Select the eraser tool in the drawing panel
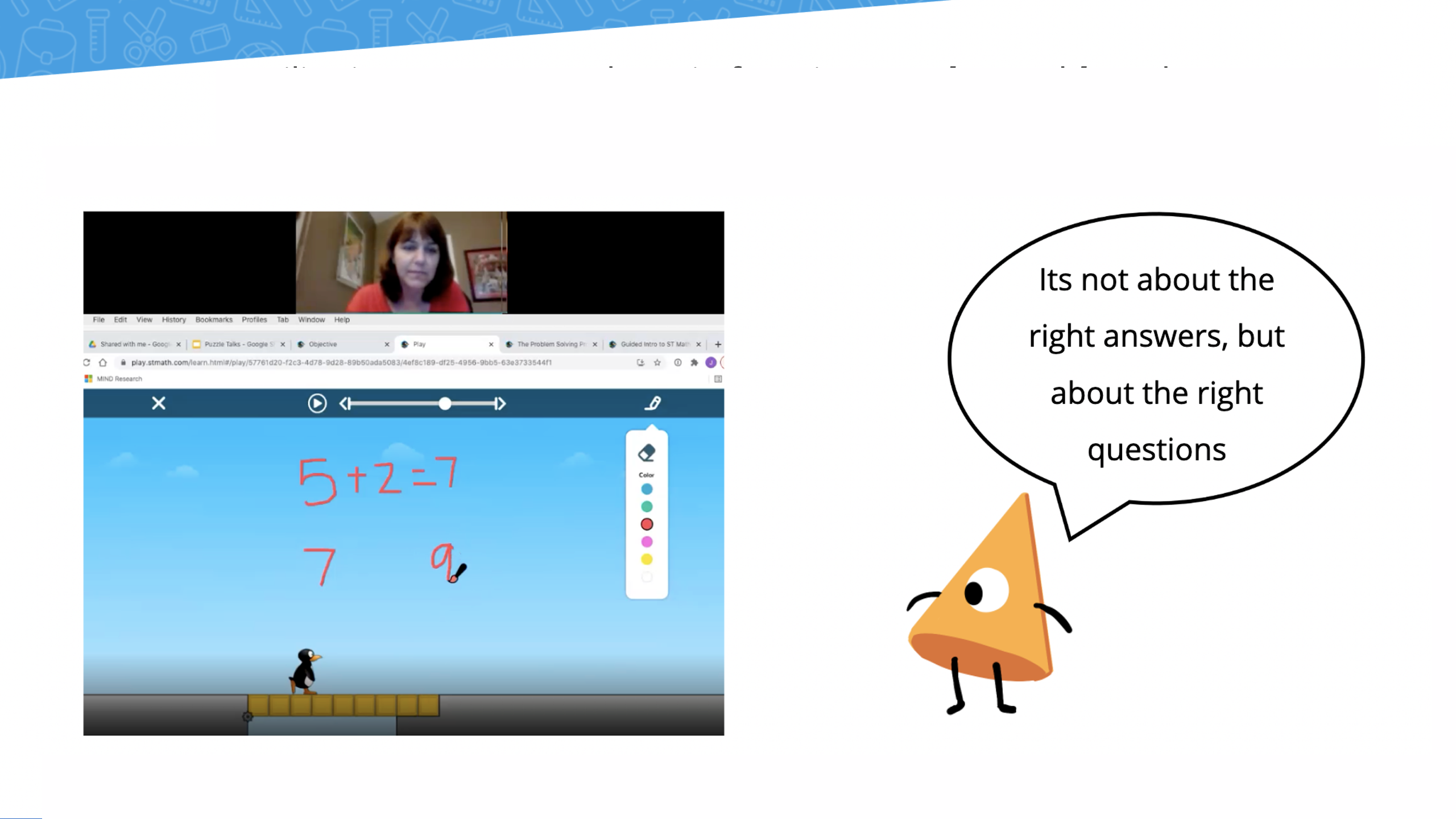The height and width of the screenshot is (819, 1456). pyautogui.click(x=647, y=453)
